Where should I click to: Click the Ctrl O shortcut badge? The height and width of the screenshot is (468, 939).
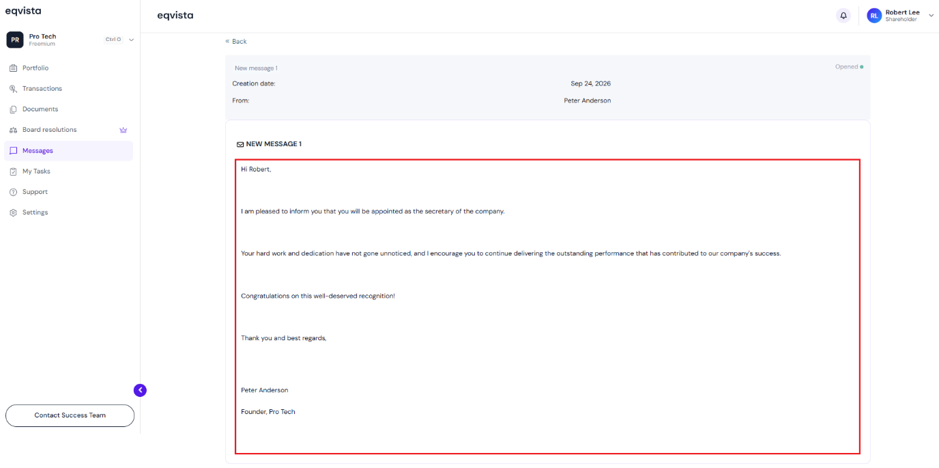click(113, 40)
